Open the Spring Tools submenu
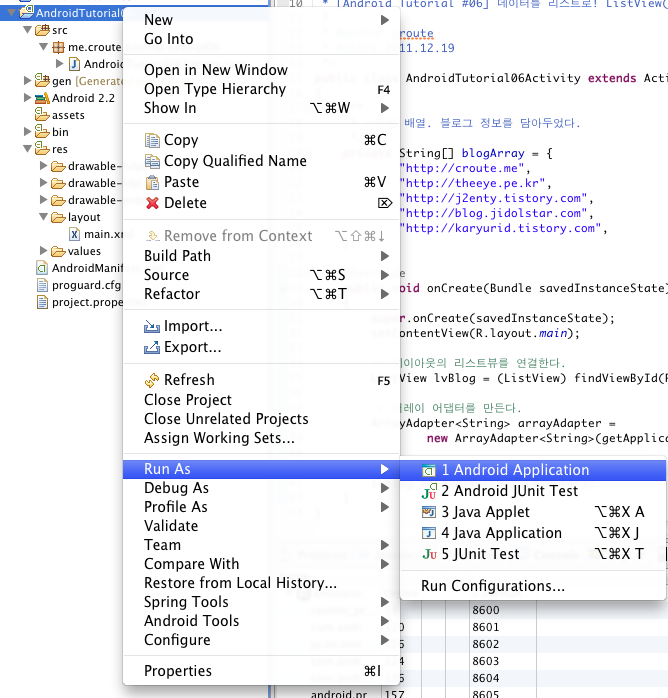Viewport: 668px width, 698px height. pyautogui.click(x=262, y=602)
